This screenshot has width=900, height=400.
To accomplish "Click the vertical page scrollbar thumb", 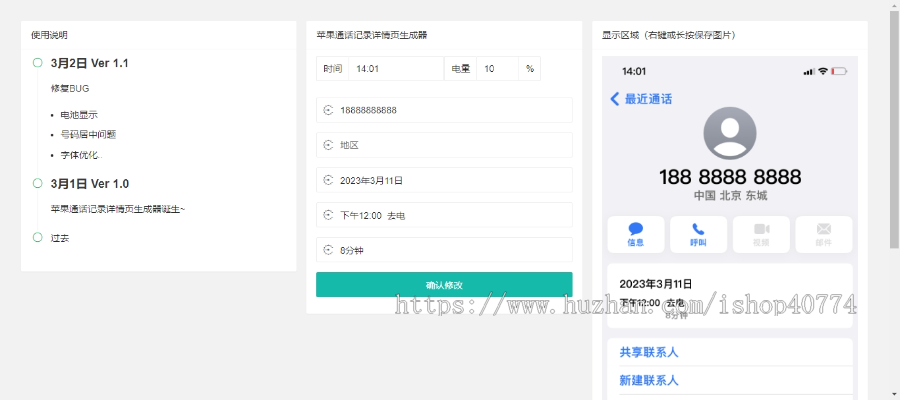I will point(894,130).
